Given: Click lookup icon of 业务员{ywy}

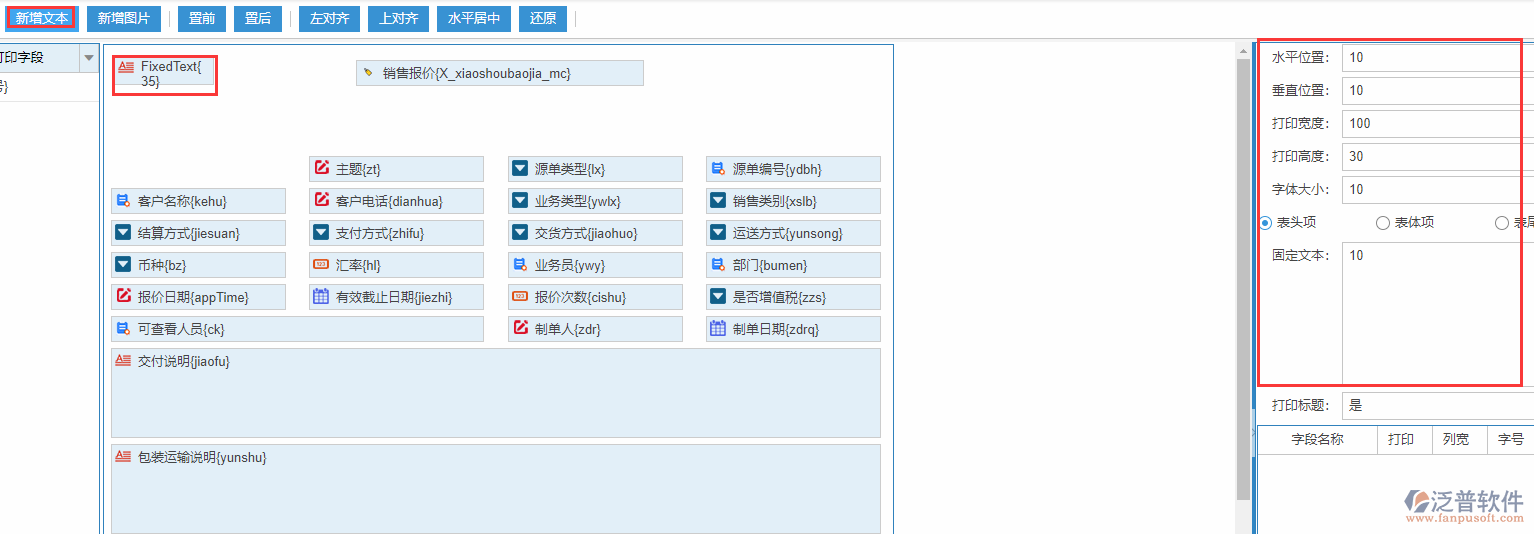Looking at the screenshot, I should [520, 264].
